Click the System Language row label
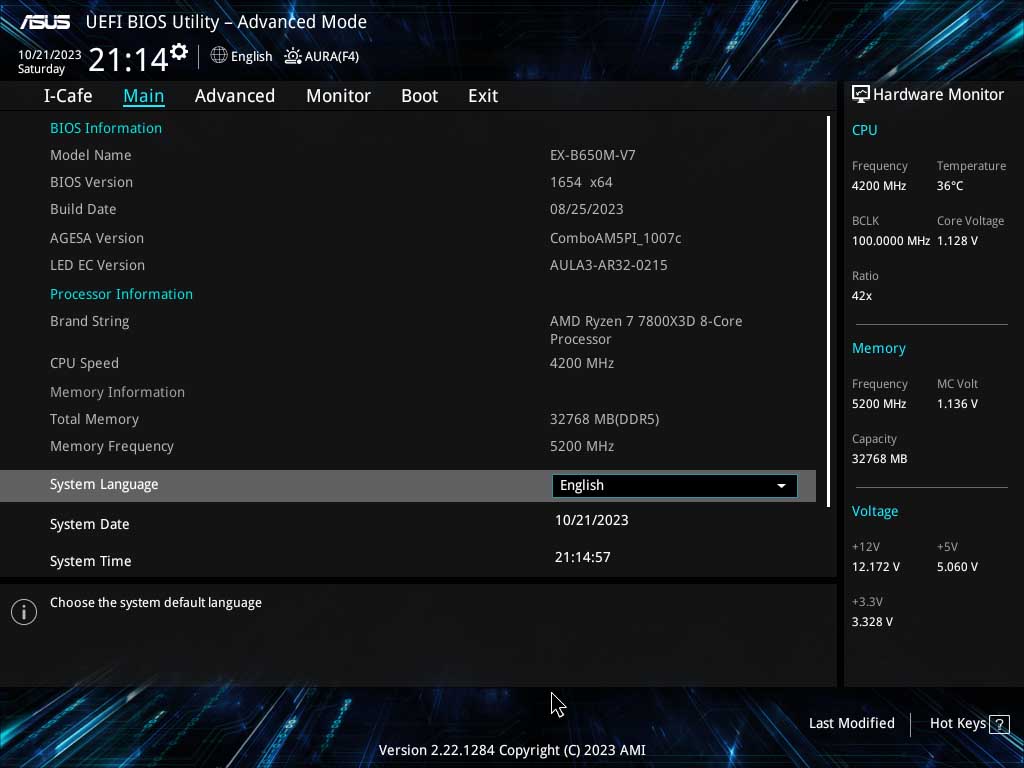 point(104,485)
